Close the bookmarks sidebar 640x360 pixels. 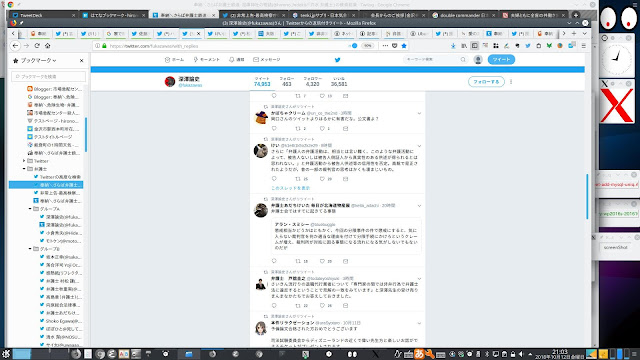point(82,60)
